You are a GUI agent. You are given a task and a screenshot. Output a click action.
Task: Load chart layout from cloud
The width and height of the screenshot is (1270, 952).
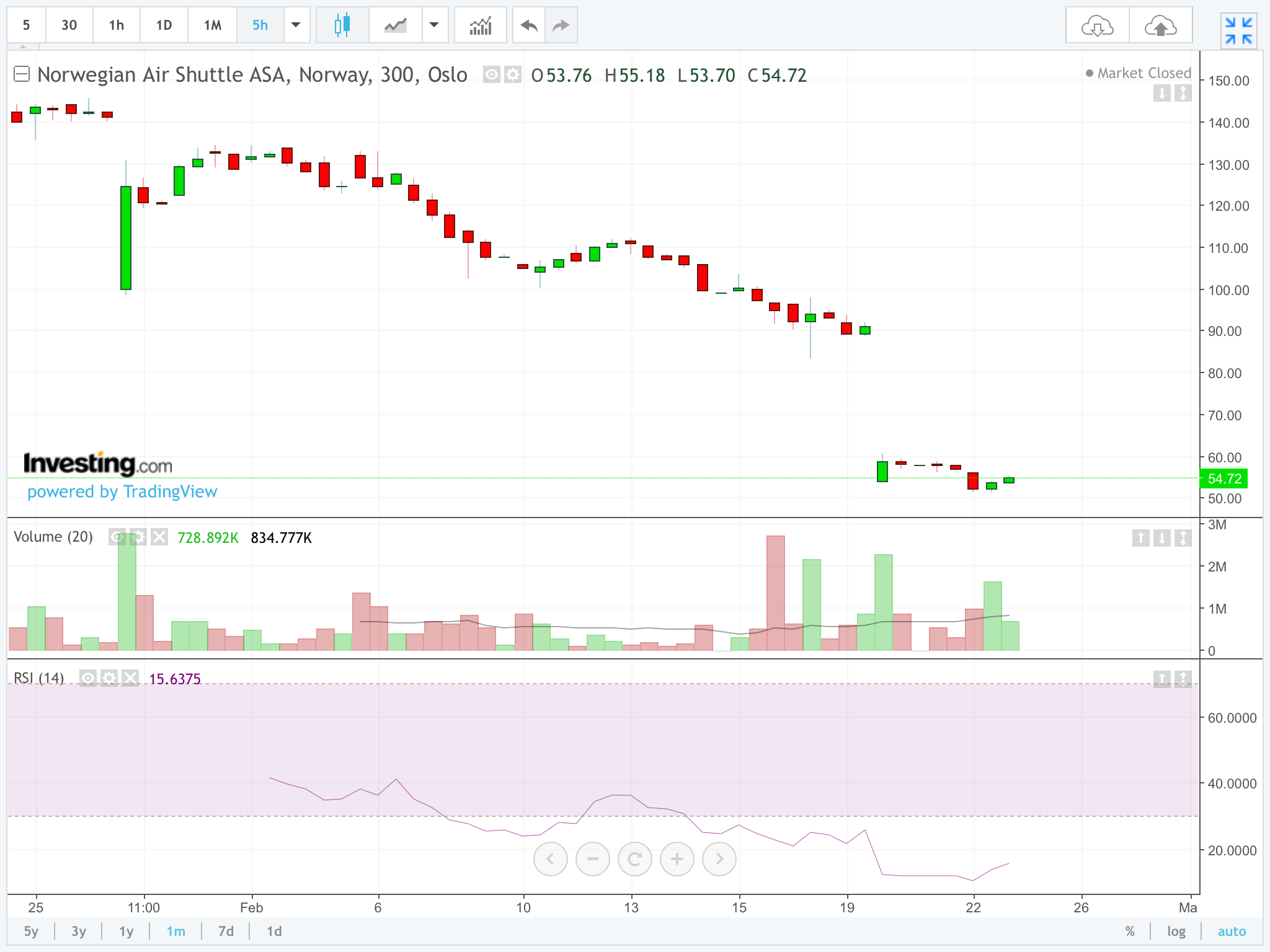[x=1097, y=26]
